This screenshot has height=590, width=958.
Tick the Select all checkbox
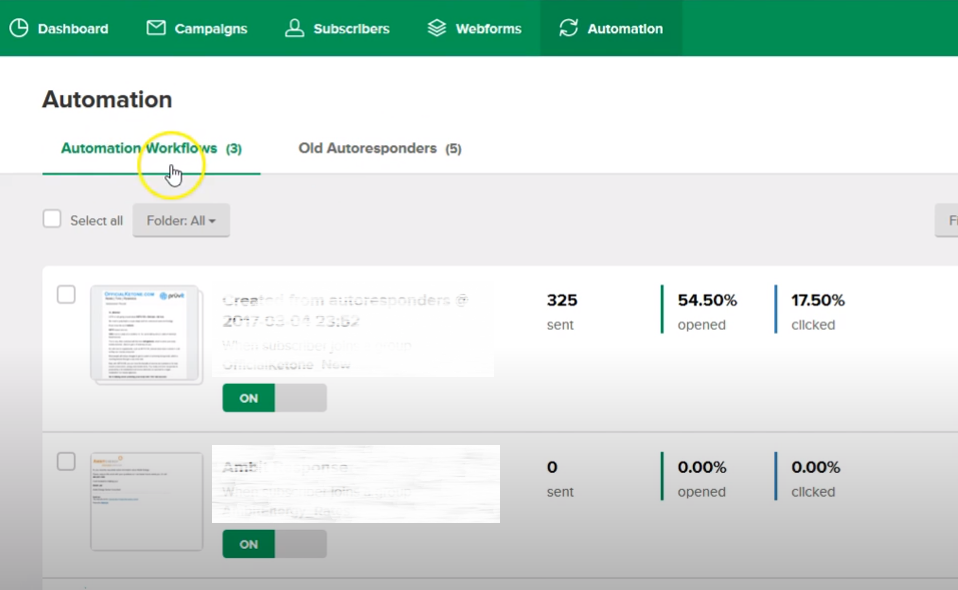point(52,219)
